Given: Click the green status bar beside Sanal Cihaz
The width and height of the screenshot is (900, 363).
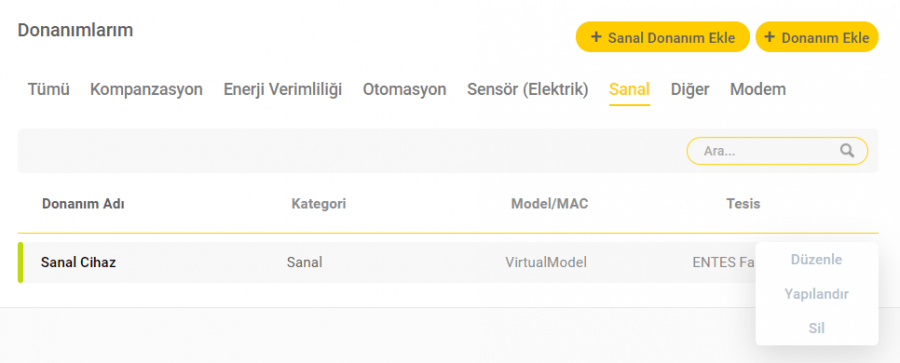Looking at the screenshot, I should pos(21,262).
